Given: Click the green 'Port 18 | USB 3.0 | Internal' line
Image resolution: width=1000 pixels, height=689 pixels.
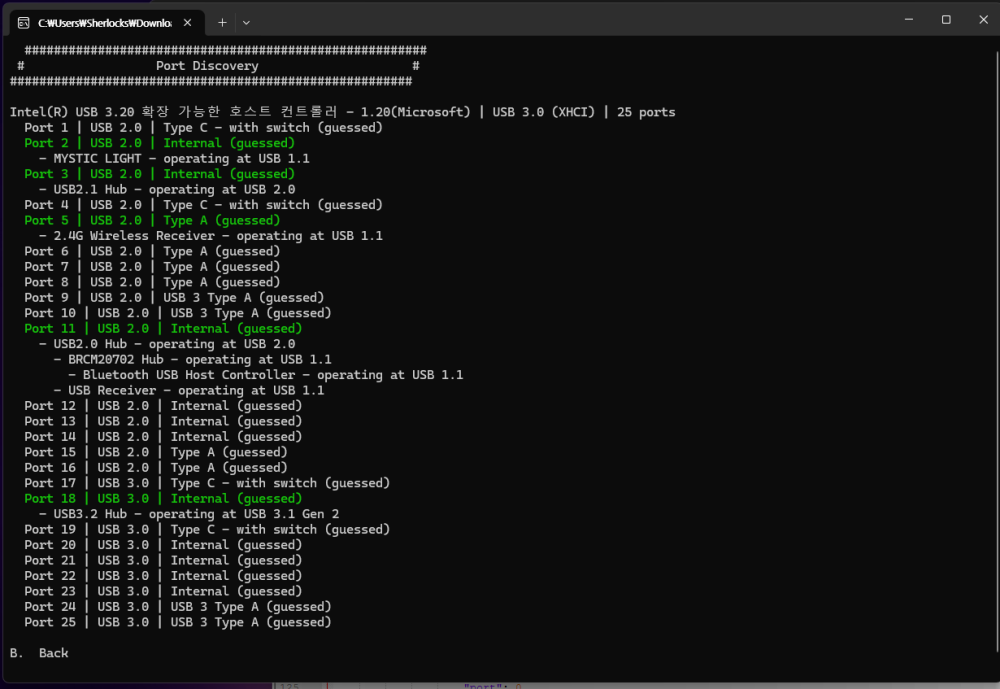Looking at the screenshot, I should coord(163,499).
